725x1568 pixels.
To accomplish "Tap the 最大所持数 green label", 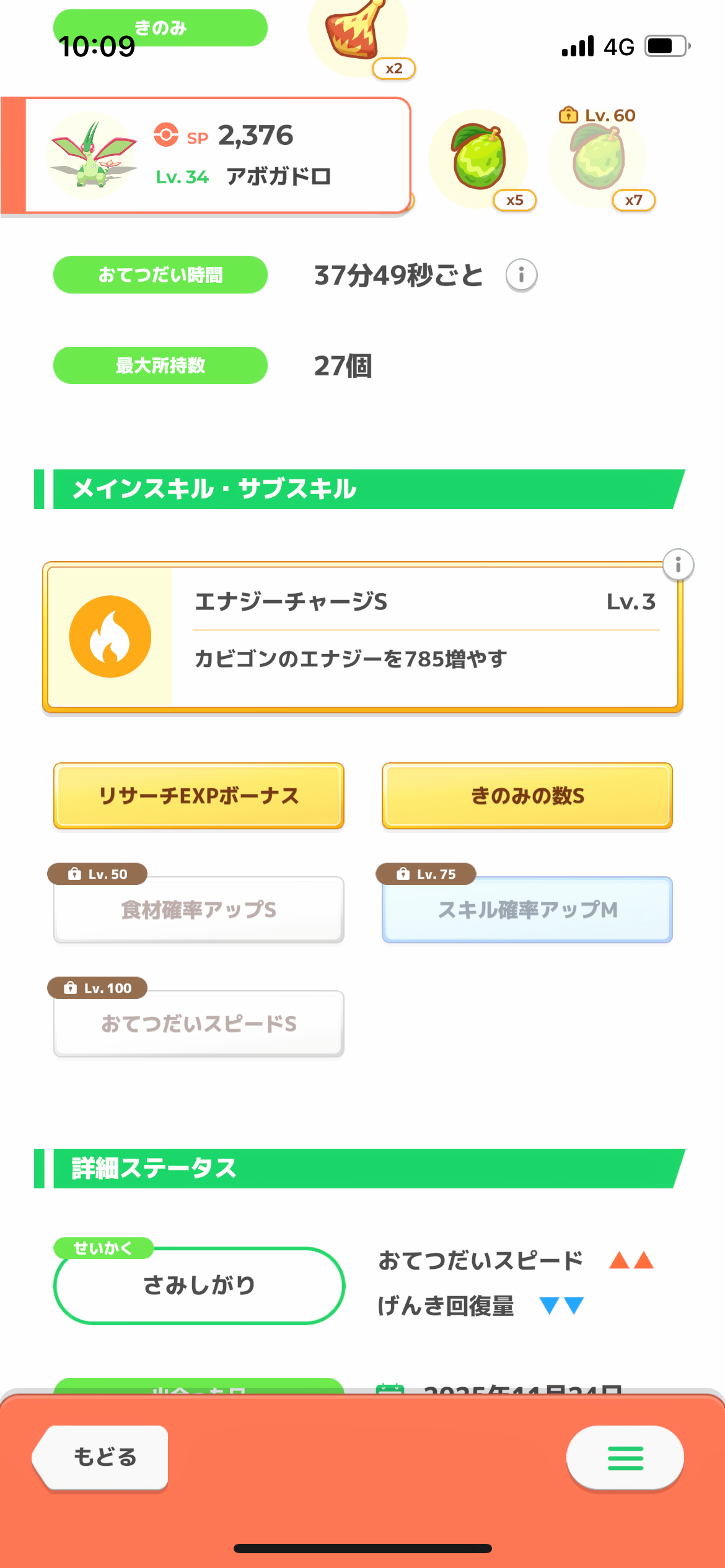I will pos(160,365).
